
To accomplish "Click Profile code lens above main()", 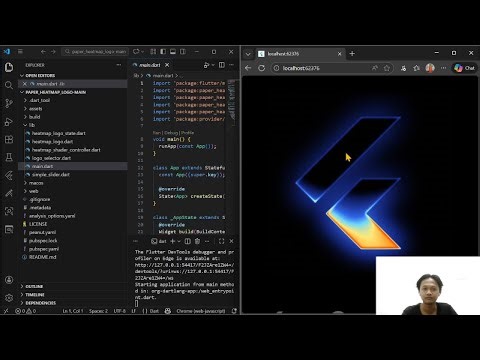I will point(188,133).
